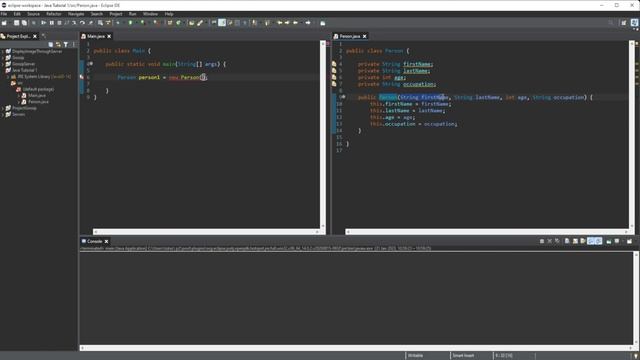Click Clear Console icon

point(567,241)
